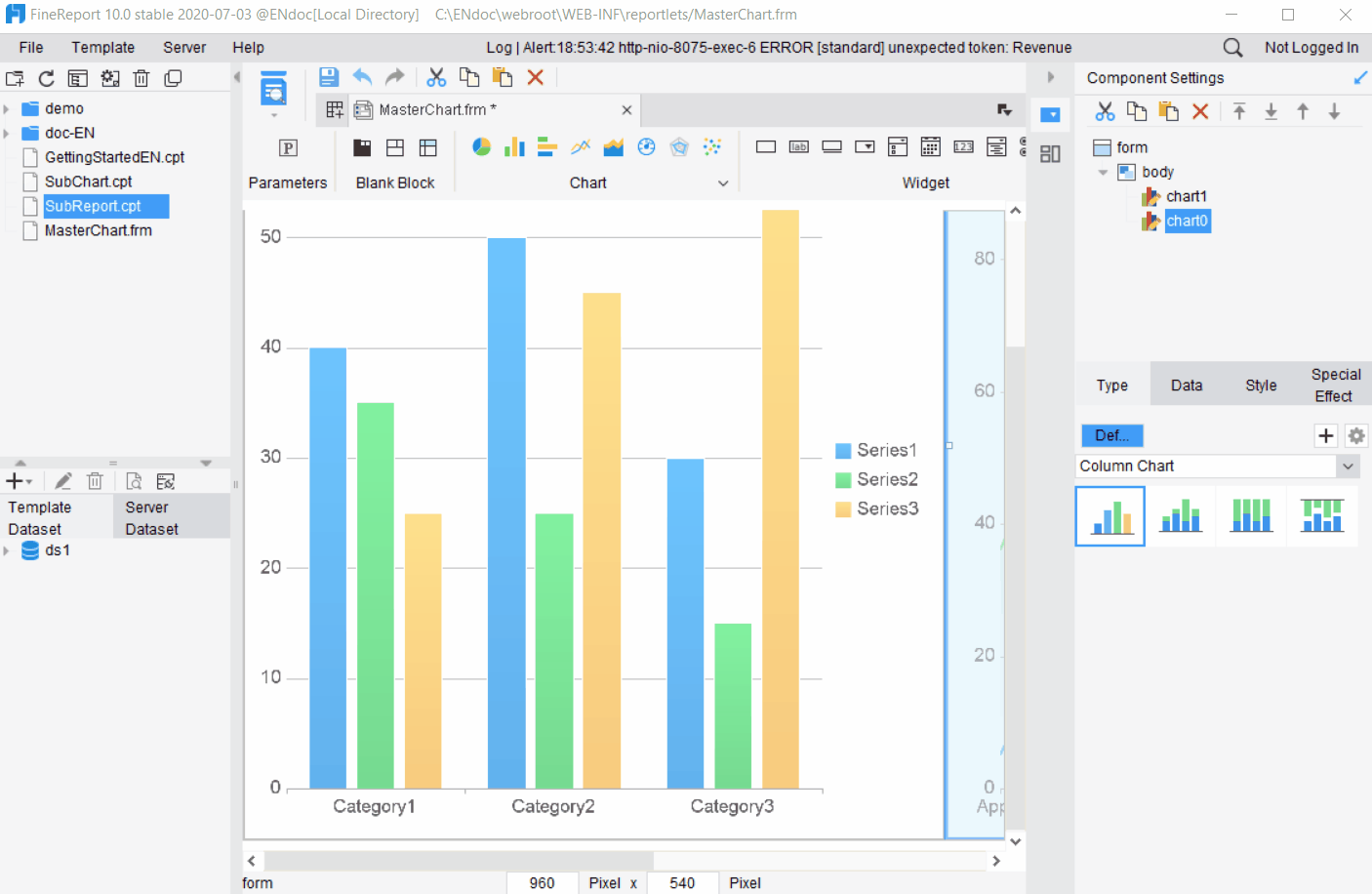The width and height of the screenshot is (1372, 894).
Task: Switch to the Data tab
Action: coord(1186,386)
